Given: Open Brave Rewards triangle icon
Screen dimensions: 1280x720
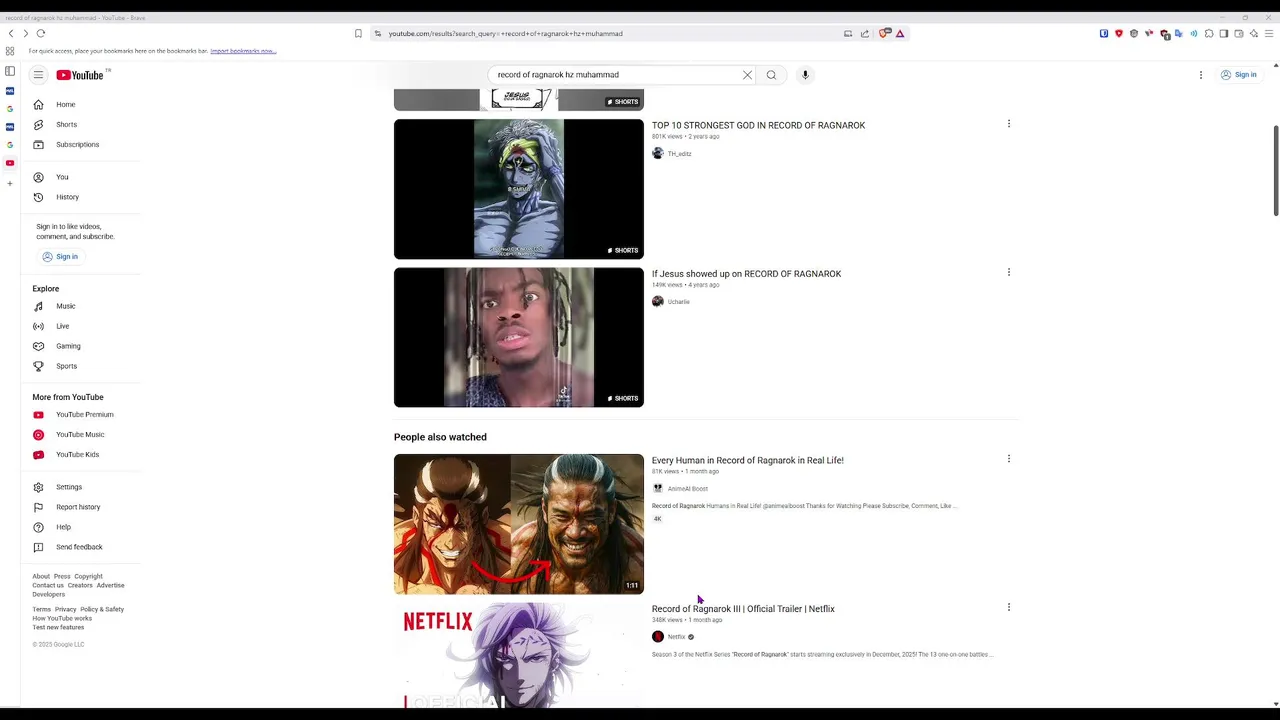Looking at the screenshot, I should pos(900,33).
